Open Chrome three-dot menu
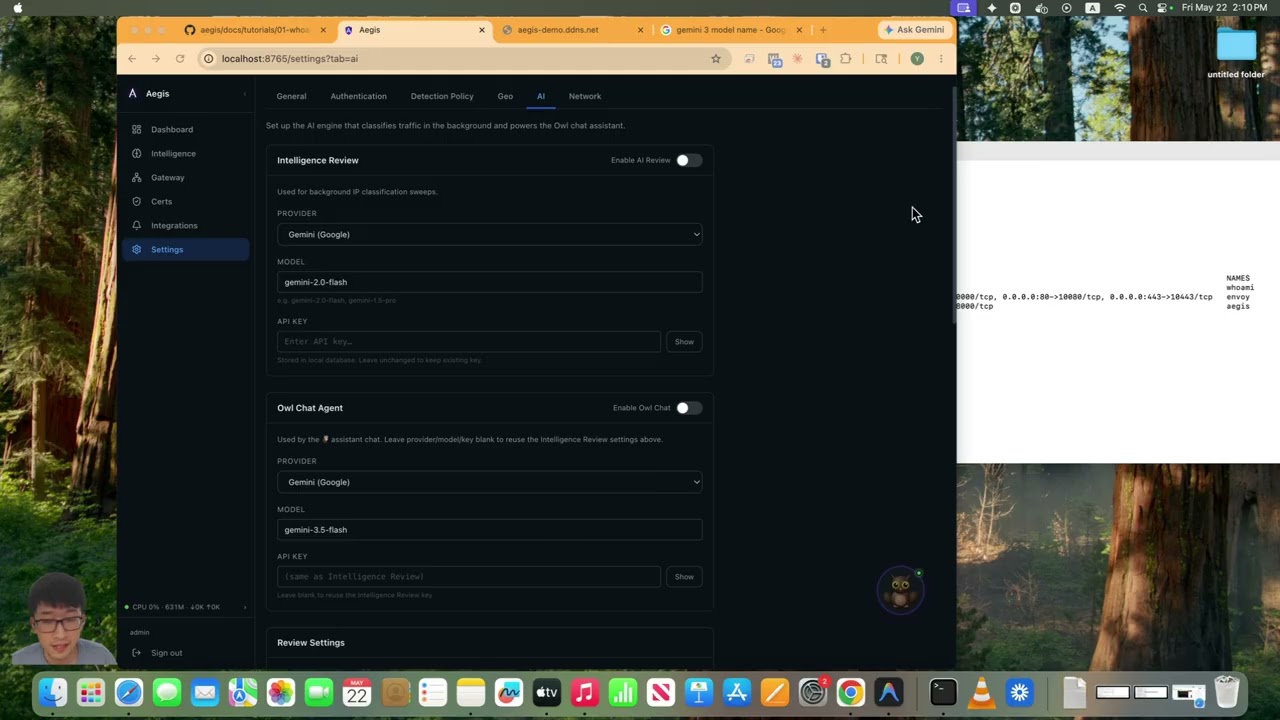Screen dimensions: 1280x720 tap(941, 59)
